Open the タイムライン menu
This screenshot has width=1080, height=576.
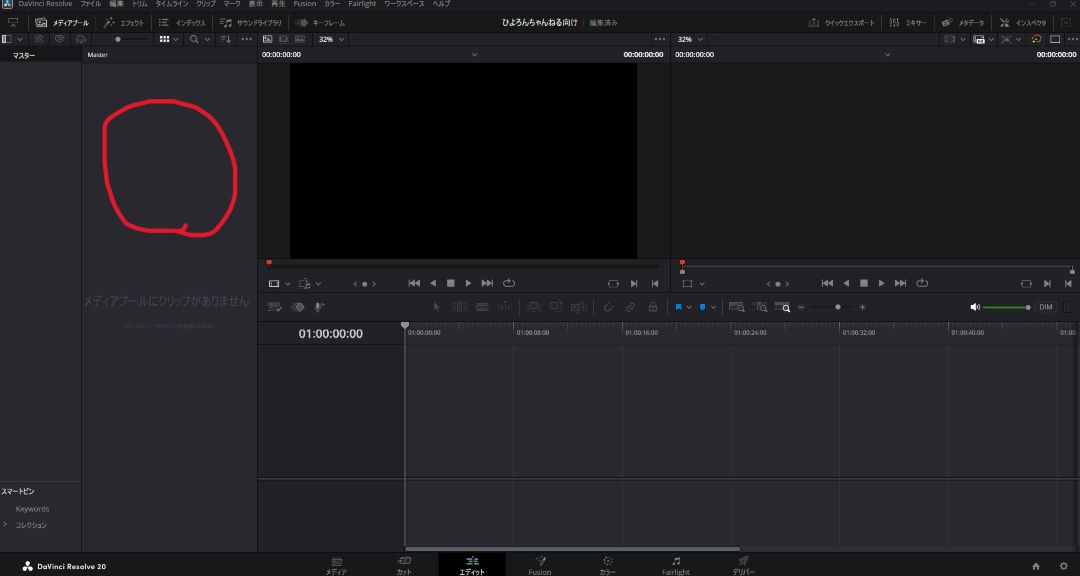point(171,4)
